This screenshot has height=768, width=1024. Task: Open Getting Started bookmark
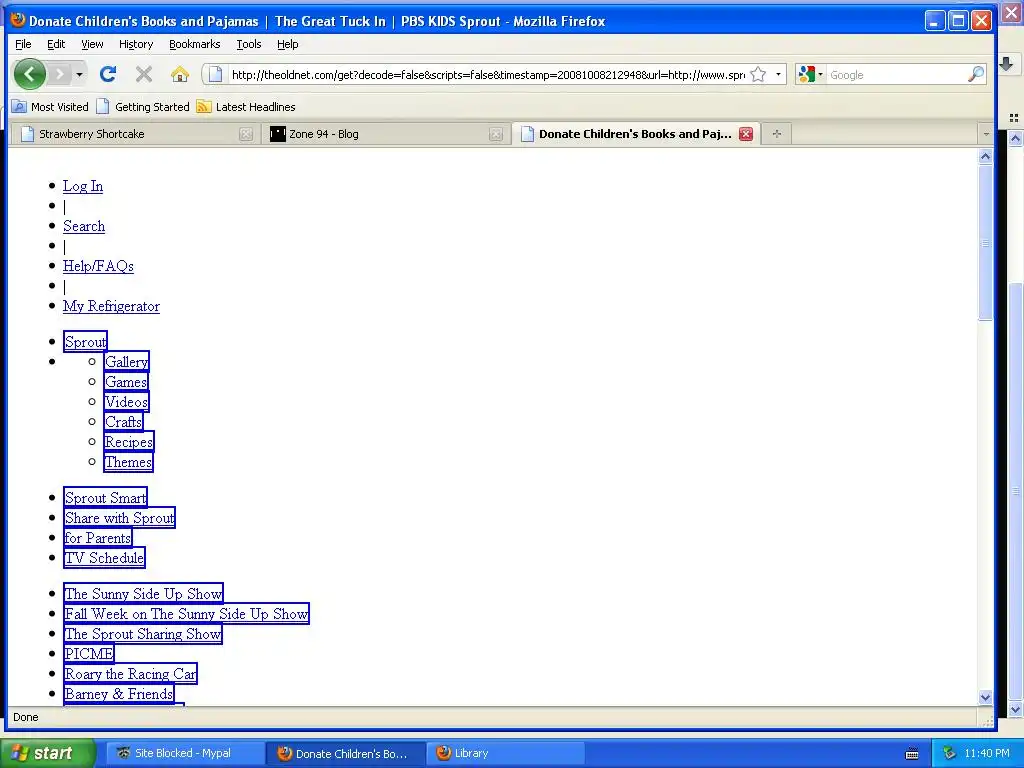(x=143, y=106)
